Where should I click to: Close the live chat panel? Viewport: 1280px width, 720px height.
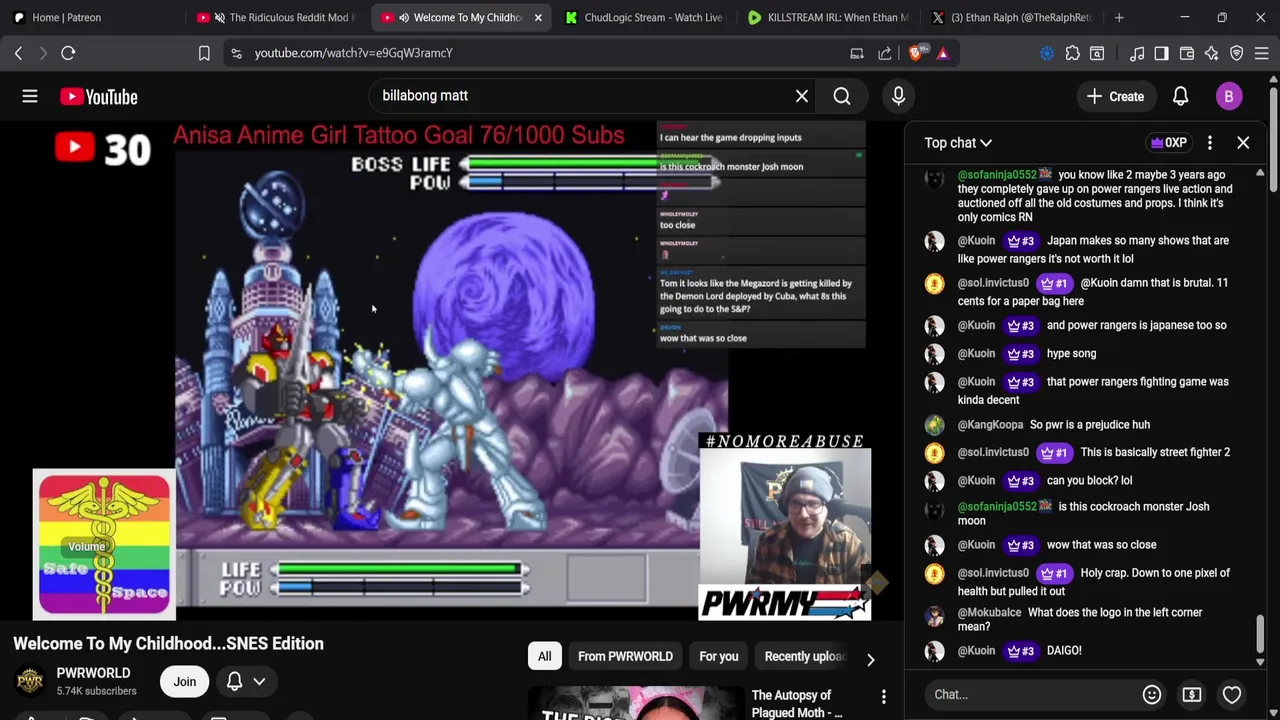click(1243, 143)
